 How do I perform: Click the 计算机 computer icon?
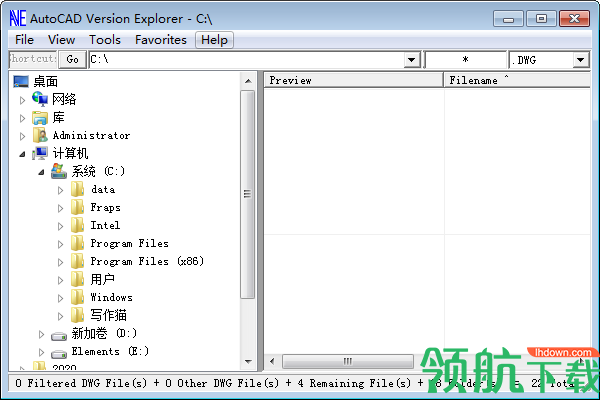[40, 153]
